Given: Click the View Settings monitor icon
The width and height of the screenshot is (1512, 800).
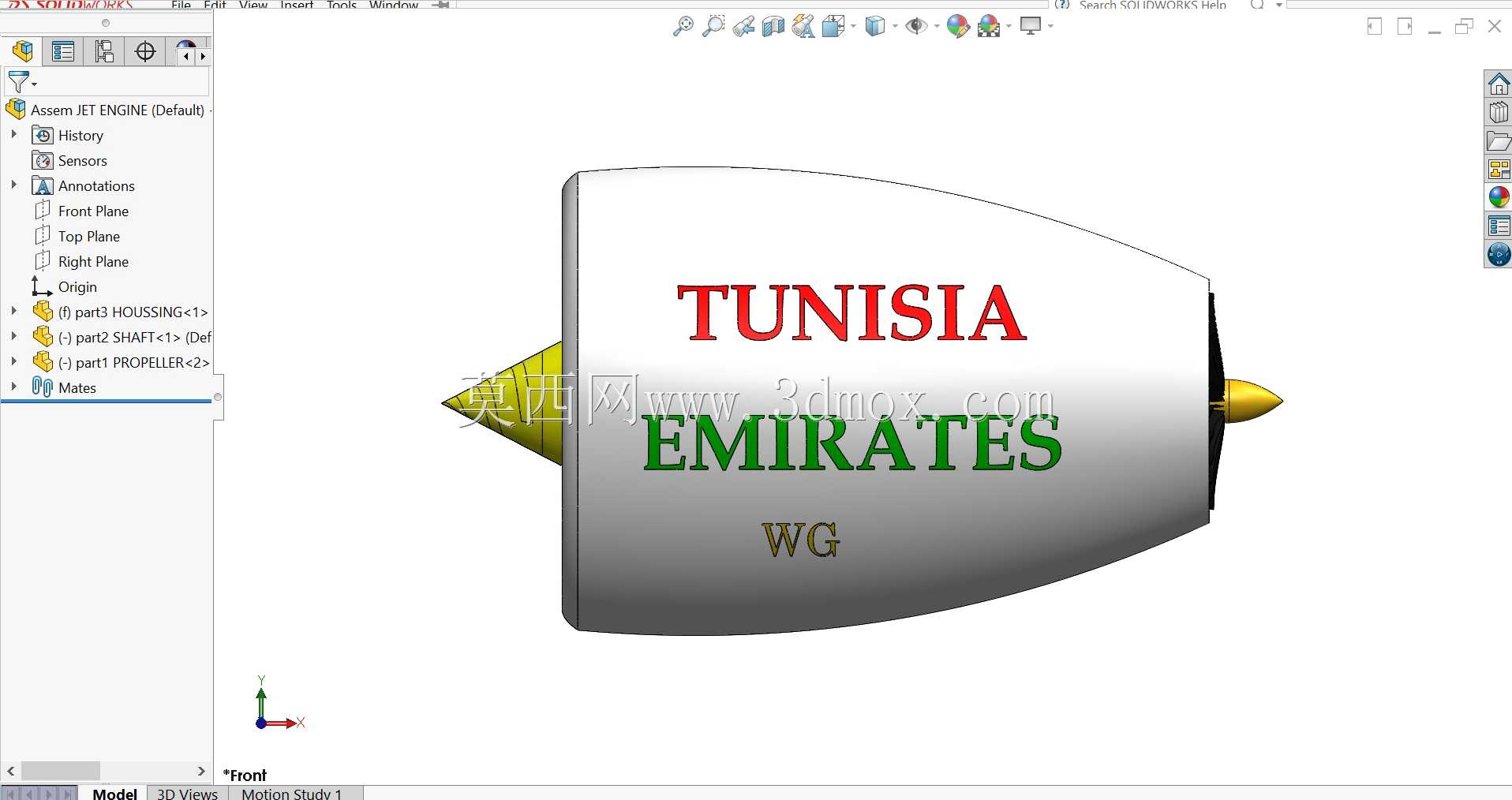Looking at the screenshot, I should [1031, 26].
